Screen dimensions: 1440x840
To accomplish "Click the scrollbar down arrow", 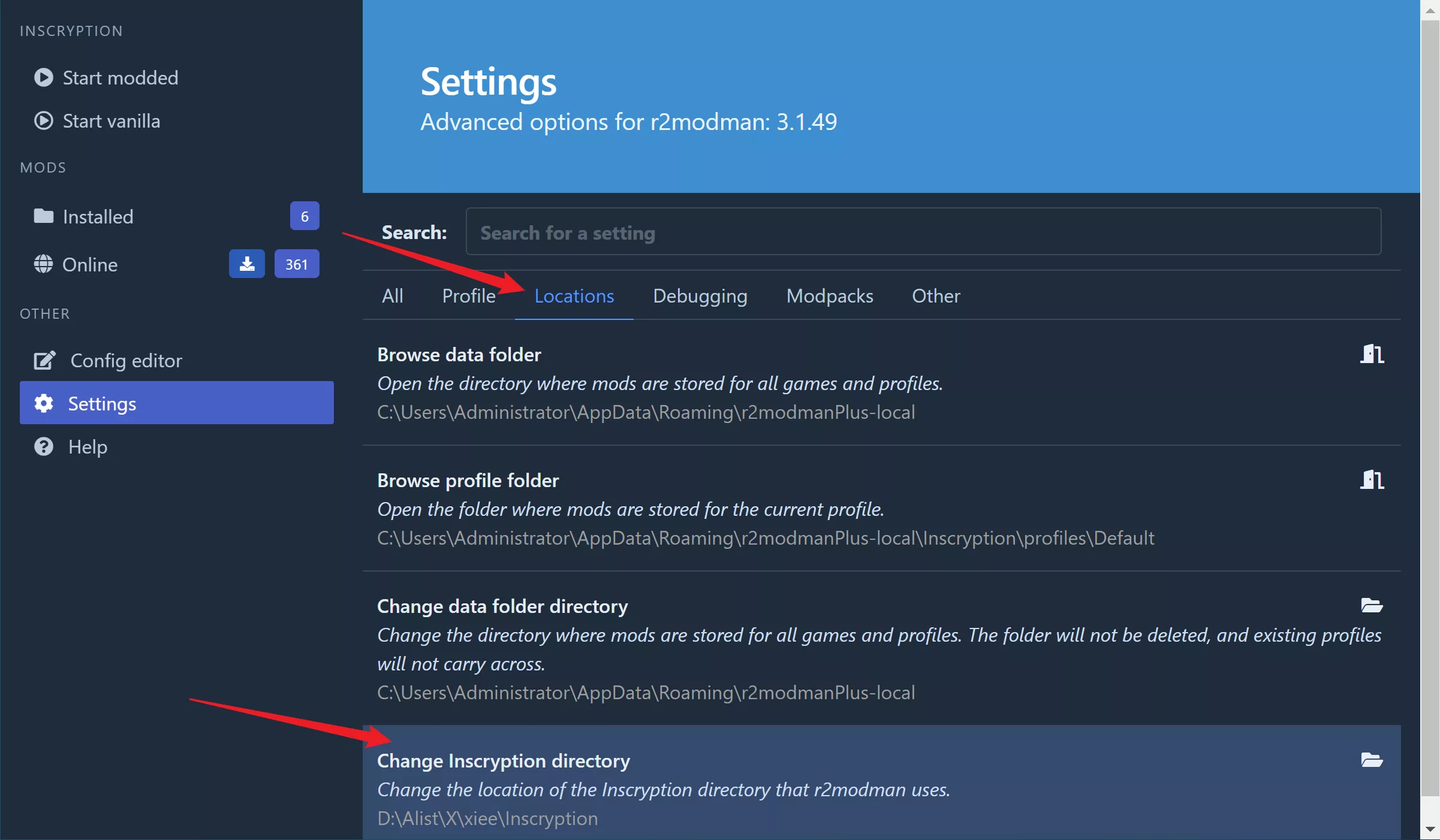I will click(1430, 830).
